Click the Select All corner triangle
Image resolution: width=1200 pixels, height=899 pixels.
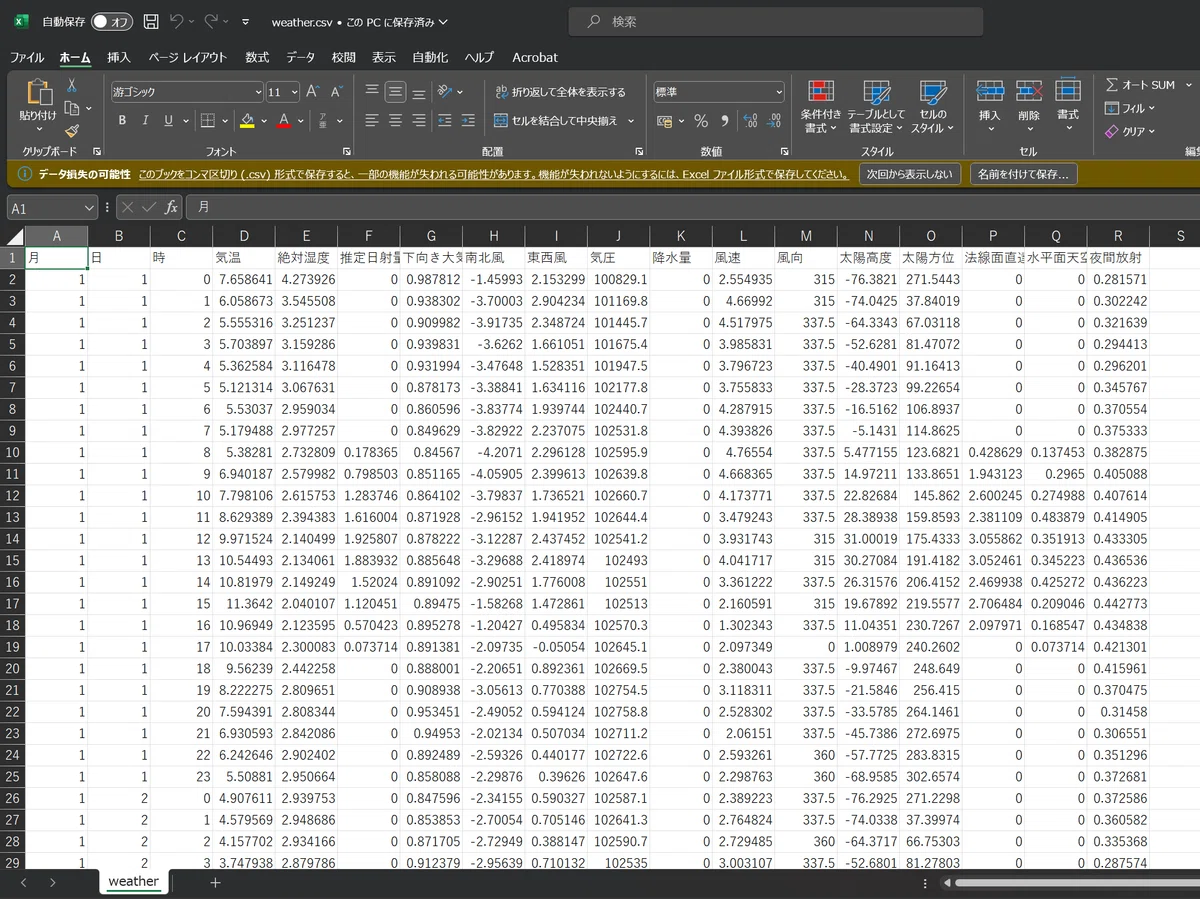click(13, 237)
